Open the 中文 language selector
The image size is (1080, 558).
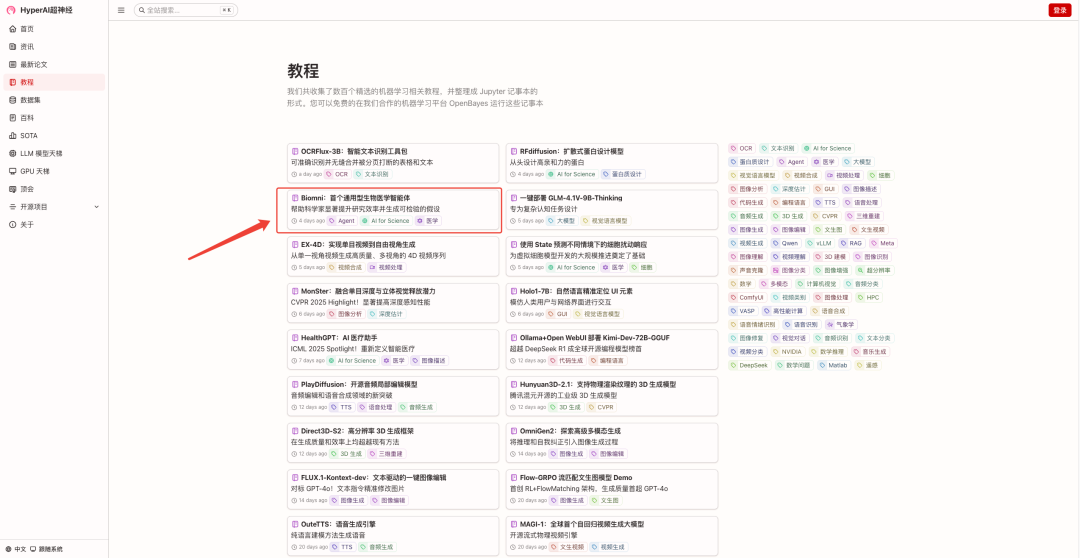click(17, 549)
